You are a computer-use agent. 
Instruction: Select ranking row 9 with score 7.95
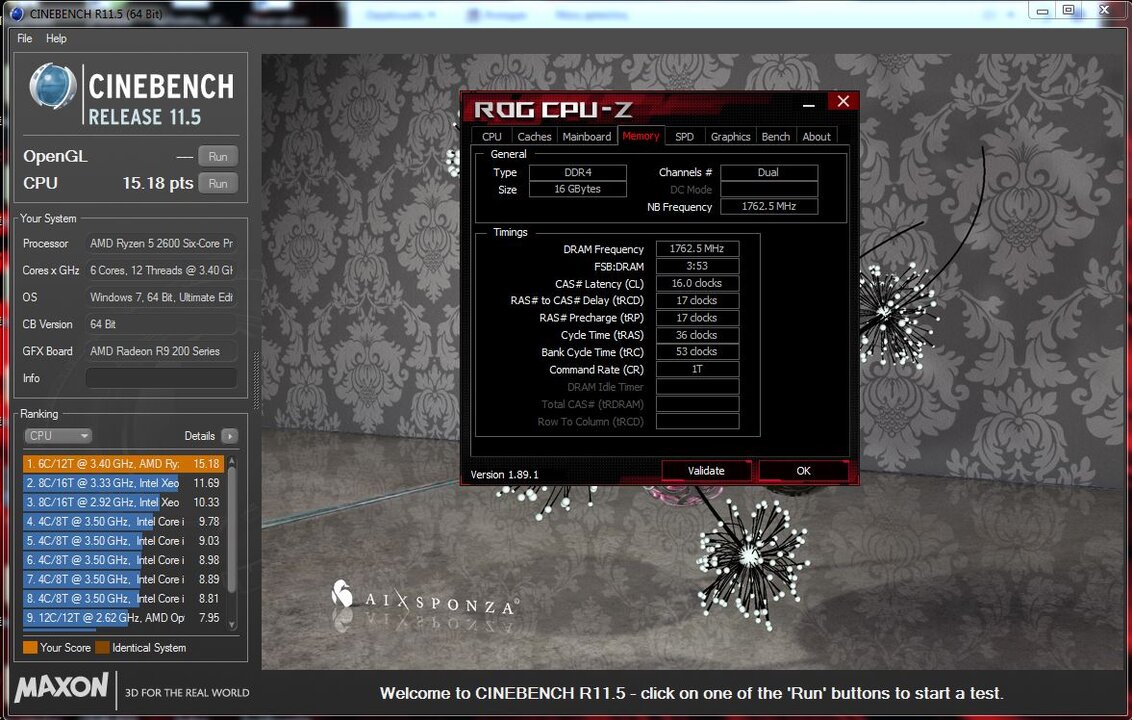tap(123, 617)
